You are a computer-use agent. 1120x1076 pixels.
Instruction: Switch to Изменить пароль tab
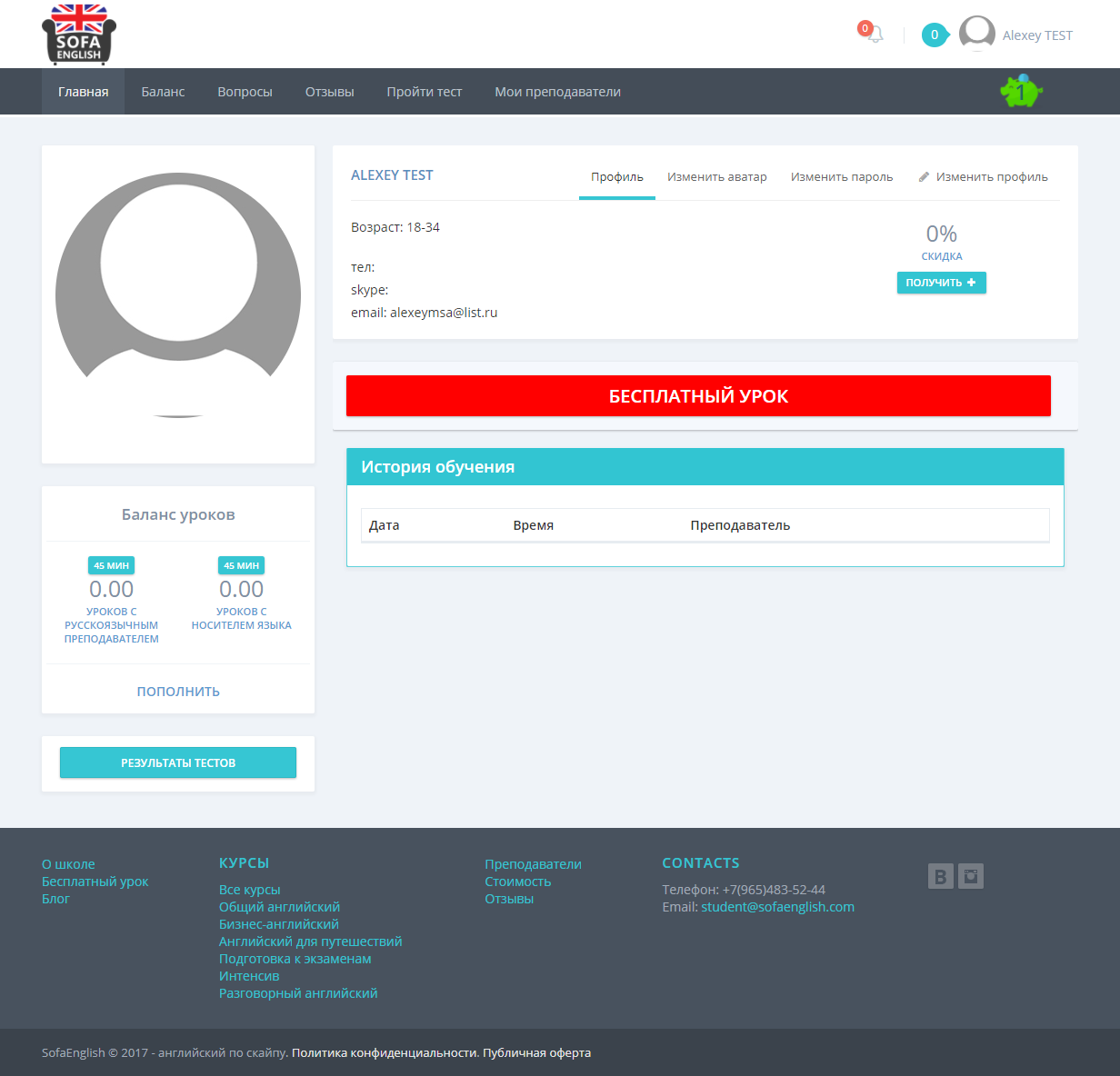[842, 177]
